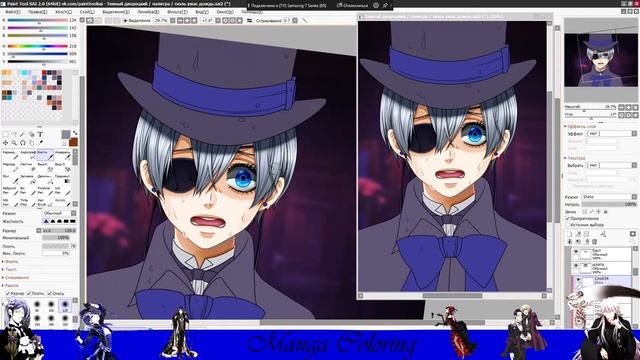Toggle the lock move padlock option

coord(606,211)
